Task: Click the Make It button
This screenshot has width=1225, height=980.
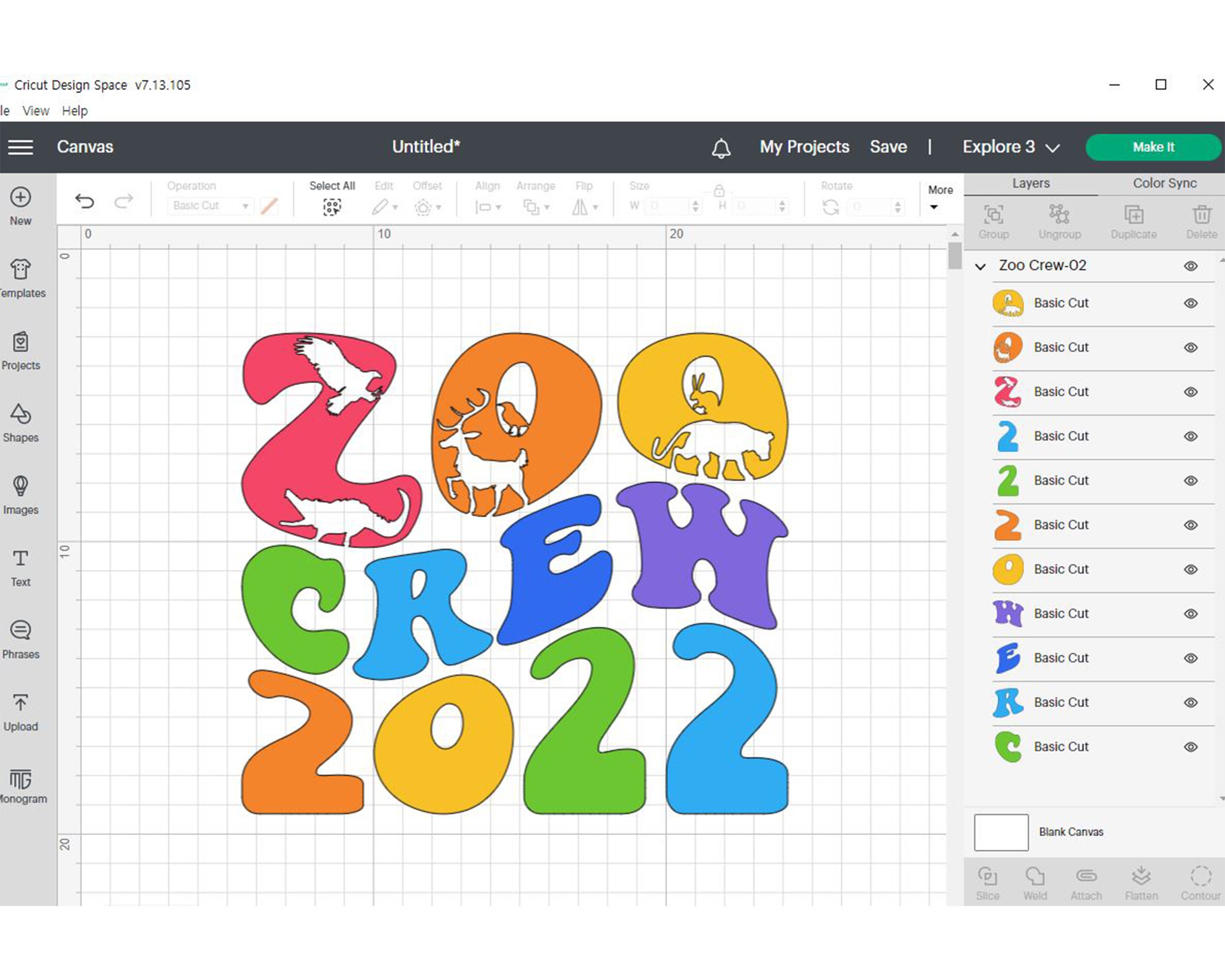Action: coord(1153,147)
